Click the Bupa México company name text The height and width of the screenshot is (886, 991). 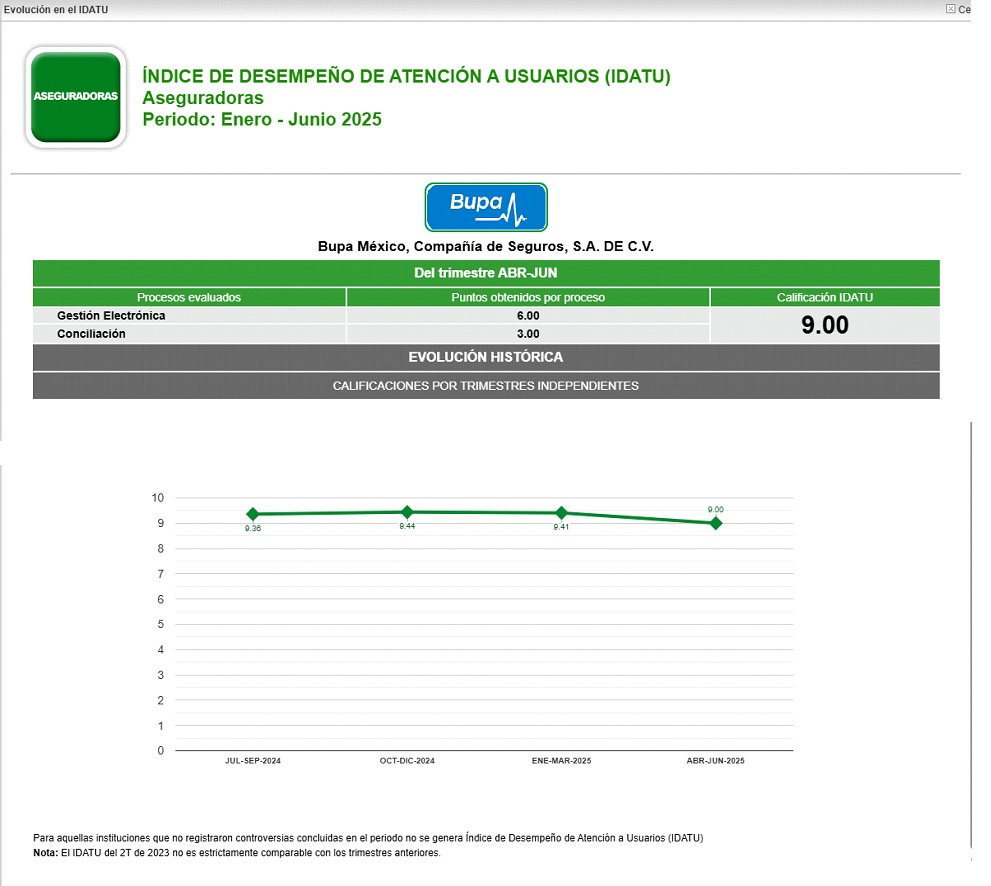486,246
